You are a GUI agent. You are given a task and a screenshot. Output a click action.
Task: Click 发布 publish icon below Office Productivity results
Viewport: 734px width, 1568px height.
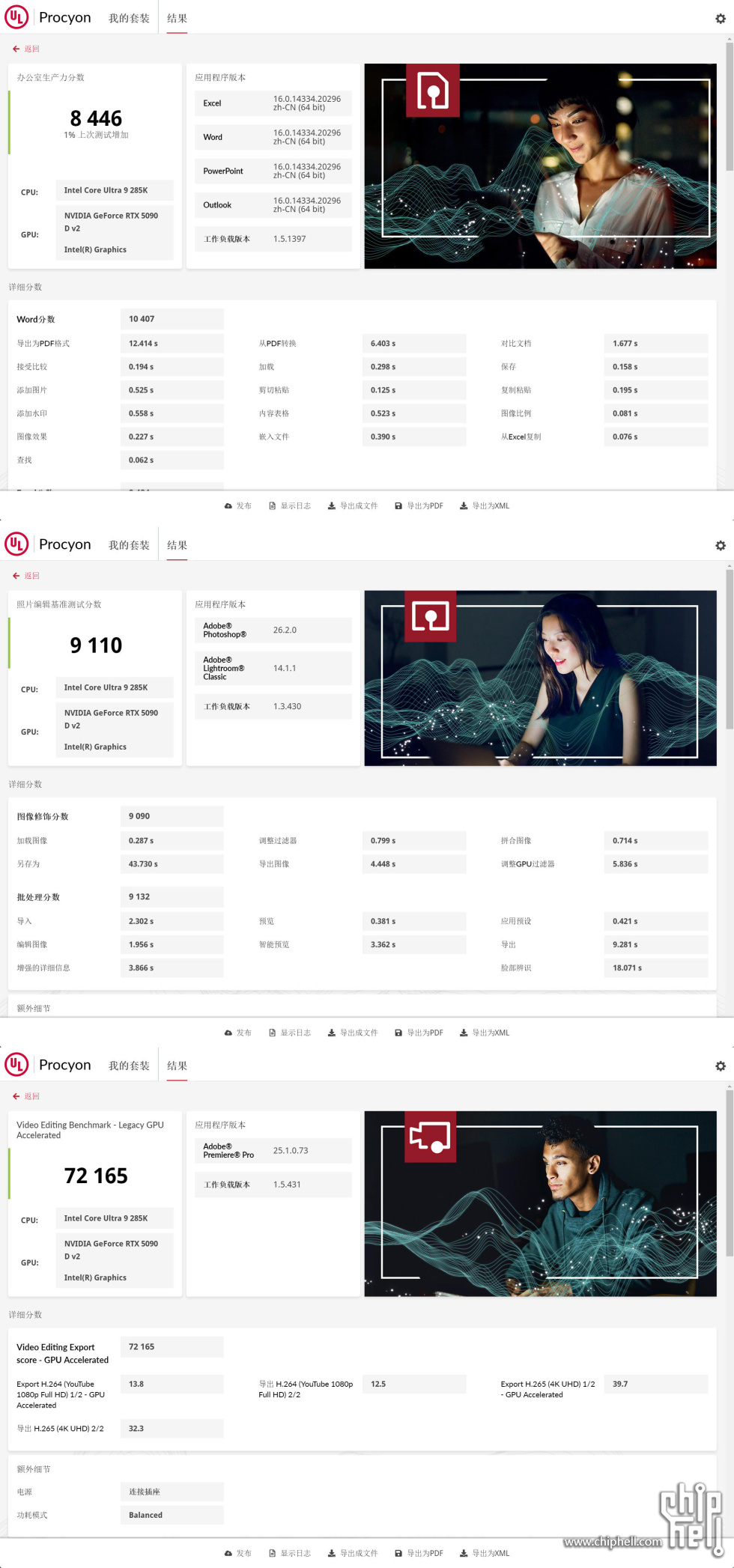[x=237, y=506]
